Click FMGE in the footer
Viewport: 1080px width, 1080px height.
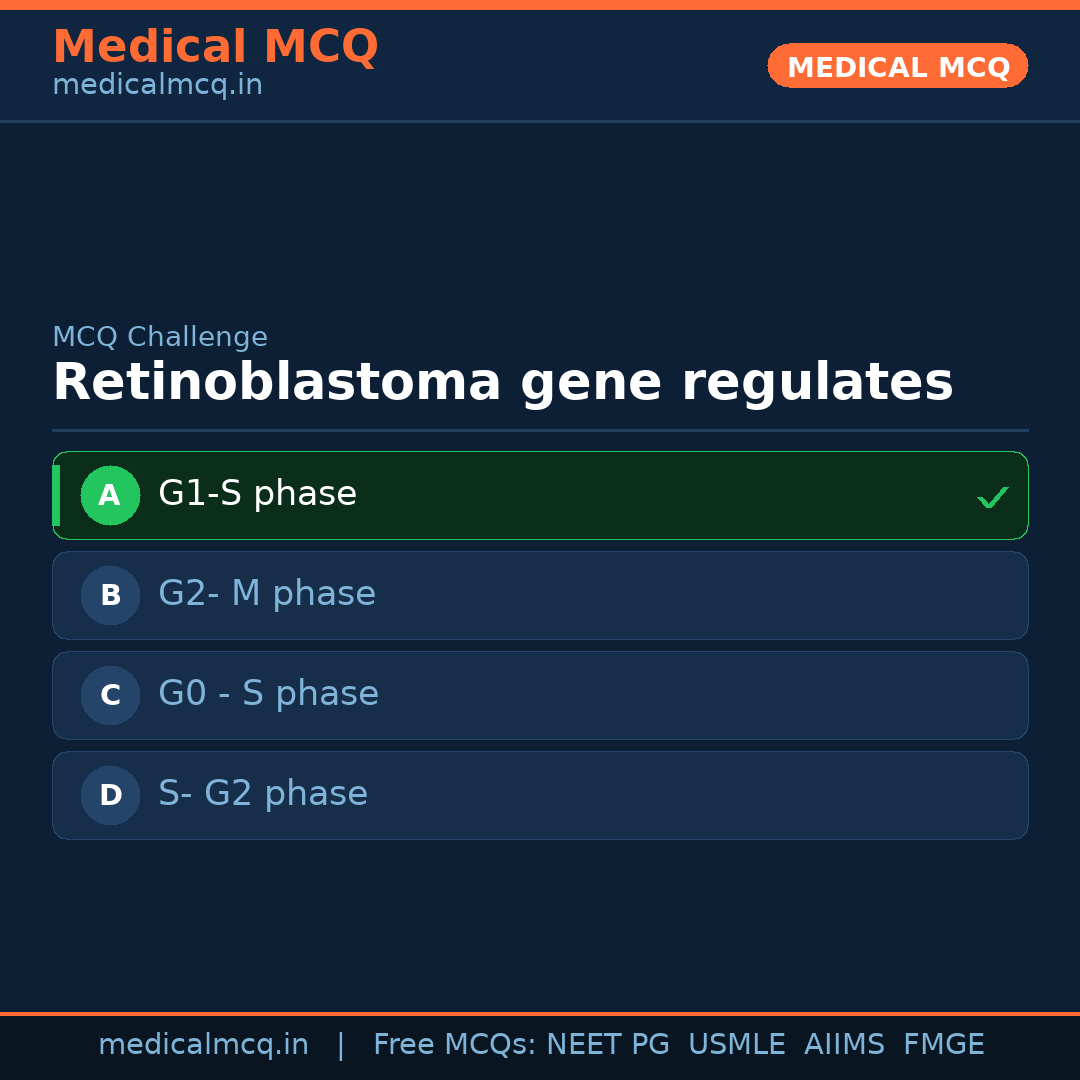(943, 1045)
